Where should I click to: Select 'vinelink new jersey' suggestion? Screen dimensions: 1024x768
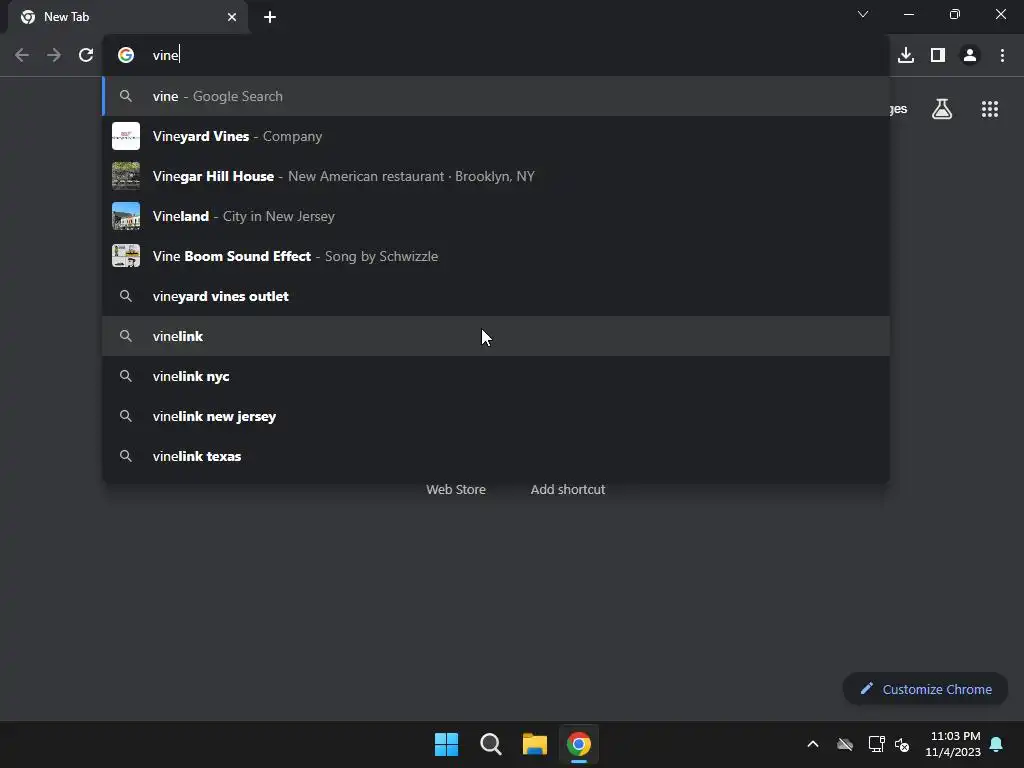tap(496, 416)
